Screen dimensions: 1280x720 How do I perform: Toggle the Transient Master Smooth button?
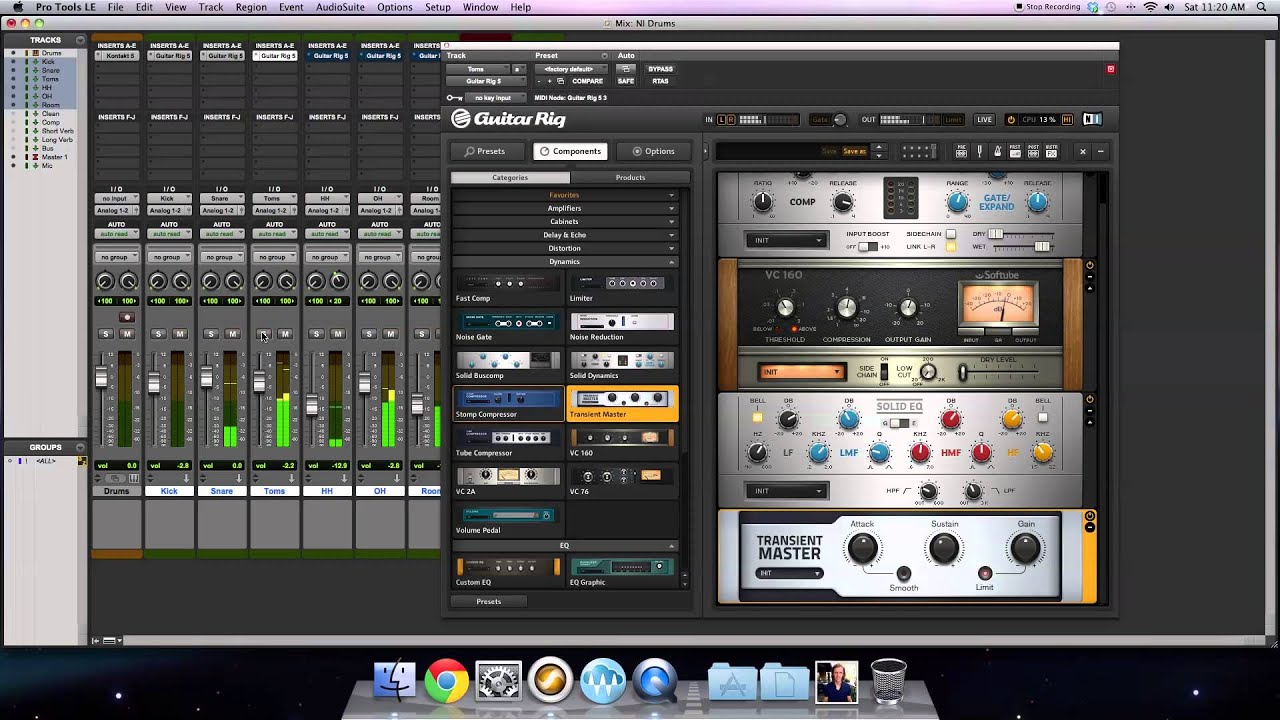click(x=904, y=574)
